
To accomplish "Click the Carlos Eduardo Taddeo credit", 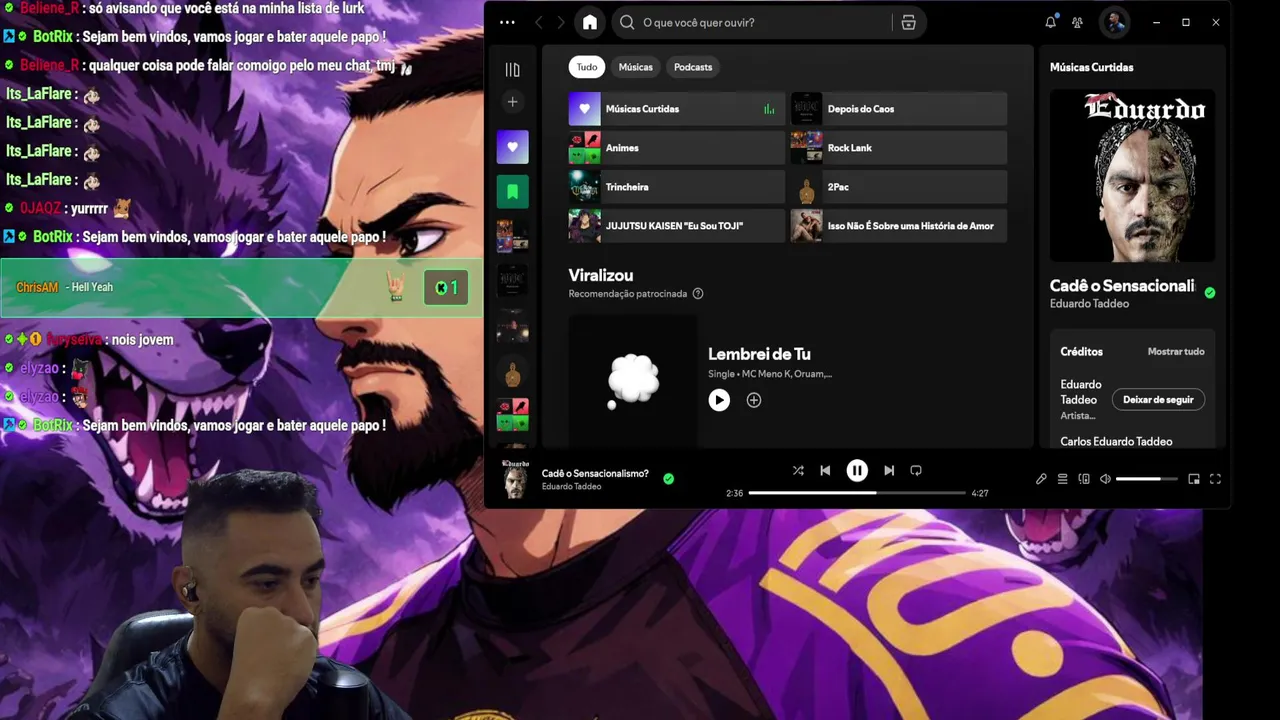I will pyautogui.click(x=1116, y=442).
